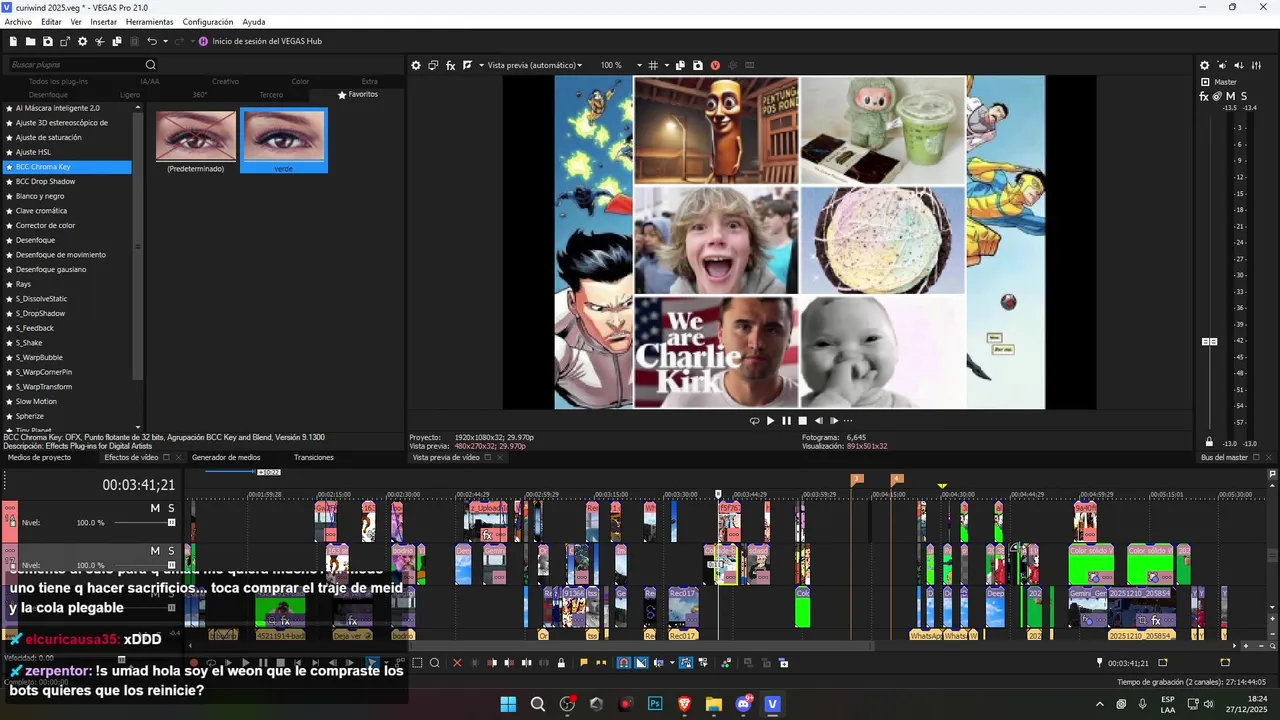Image resolution: width=1280 pixels, height=720 pixels.
Task: Solo the first video track
Action: (x=171, y=508)
